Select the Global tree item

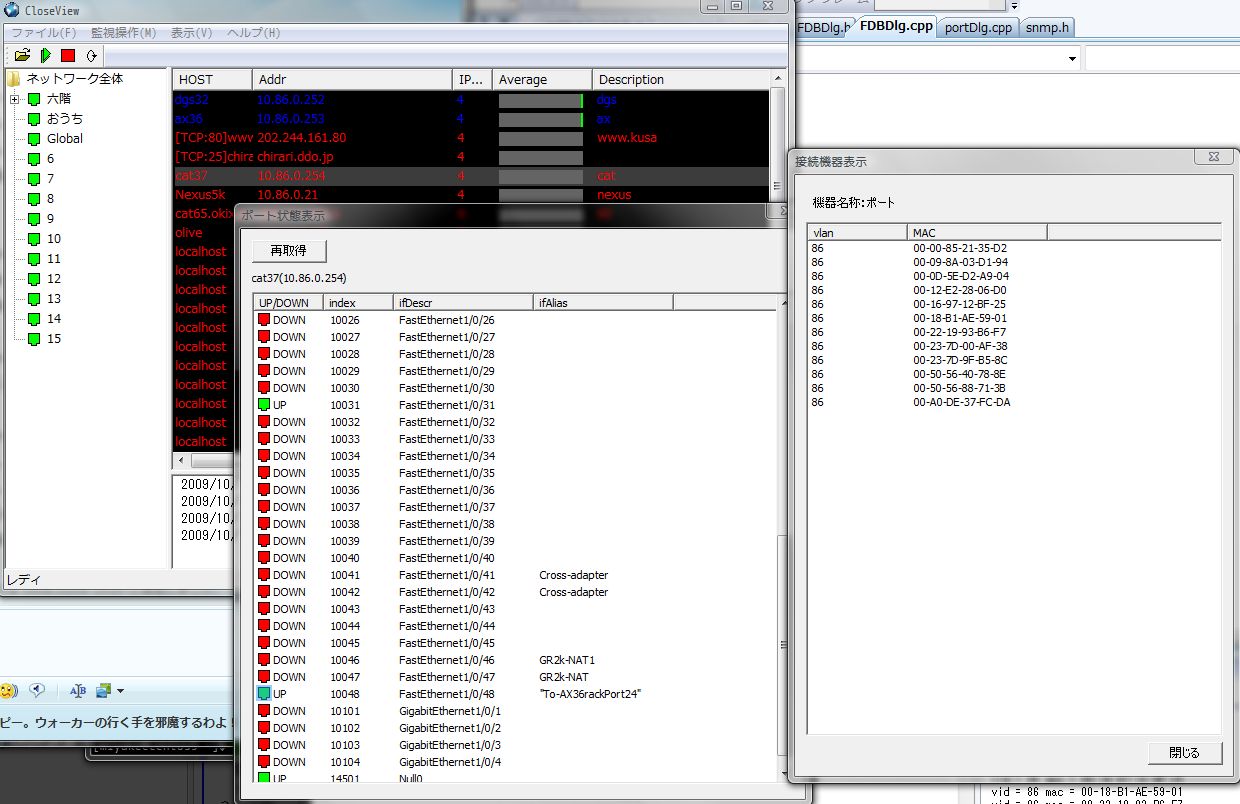[x=65, y=139]
